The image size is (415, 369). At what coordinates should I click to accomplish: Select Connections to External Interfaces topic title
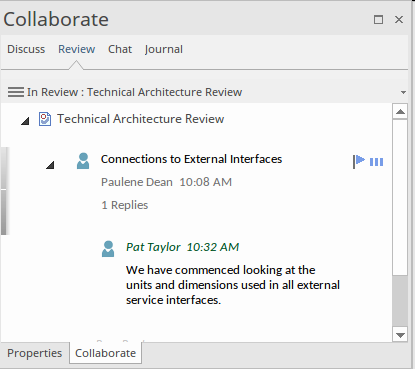click(x=191, y=159)
